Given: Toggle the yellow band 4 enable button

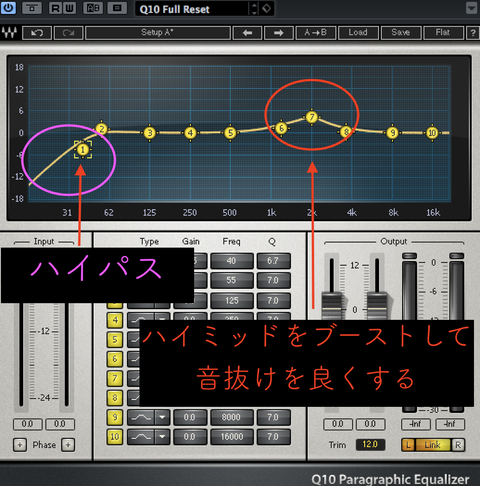Looking at the screenshot, I should (x=115, y=320).
